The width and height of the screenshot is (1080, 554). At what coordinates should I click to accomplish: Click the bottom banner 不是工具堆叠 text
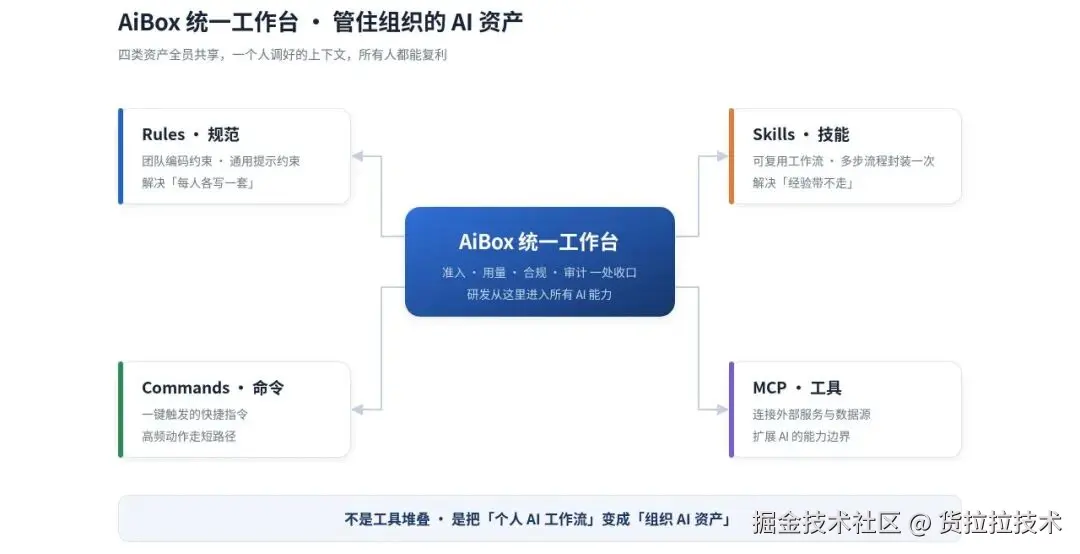[x=537, y=520]
